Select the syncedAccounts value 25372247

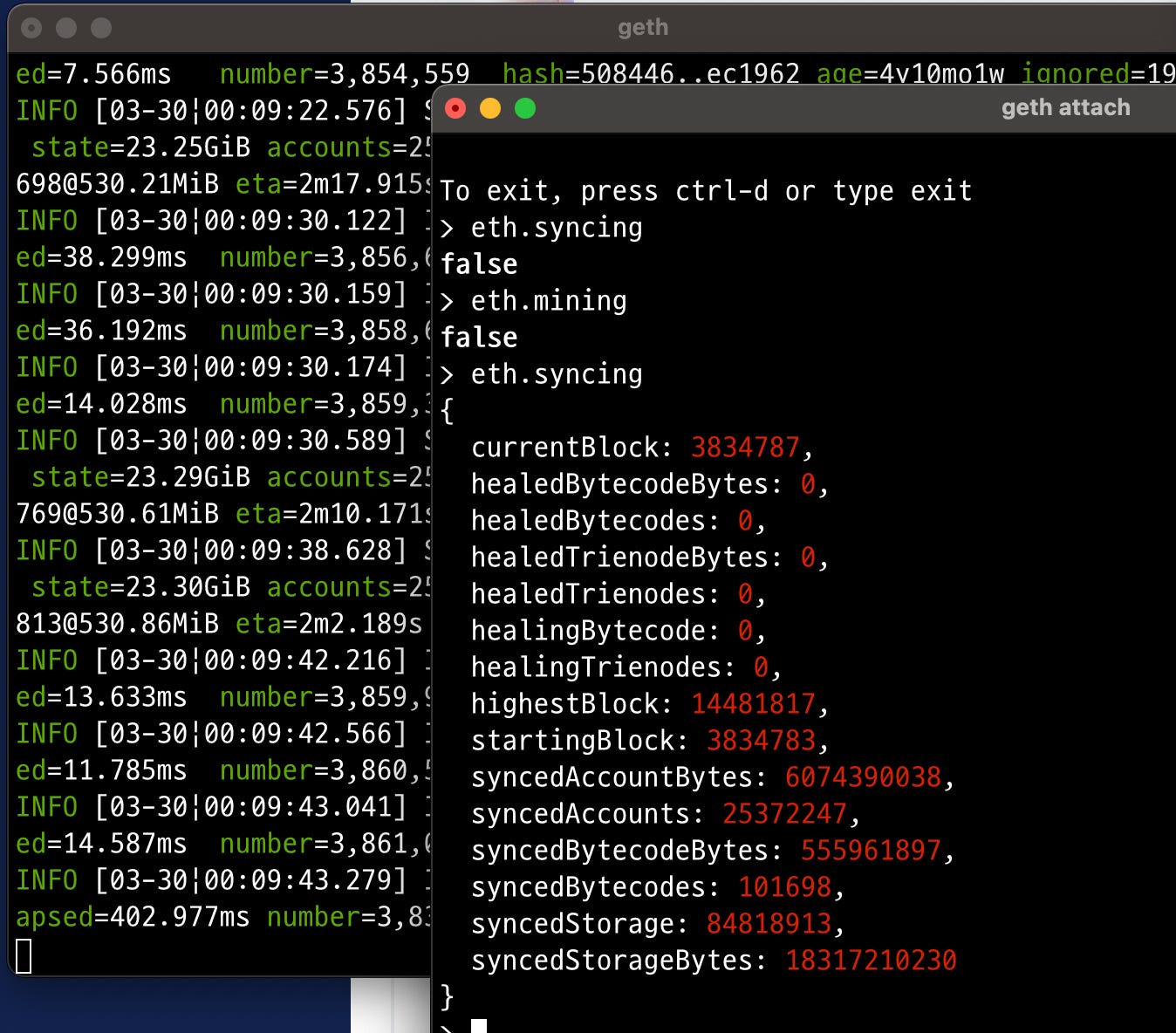pyautogui.click(x=784, y=814)
